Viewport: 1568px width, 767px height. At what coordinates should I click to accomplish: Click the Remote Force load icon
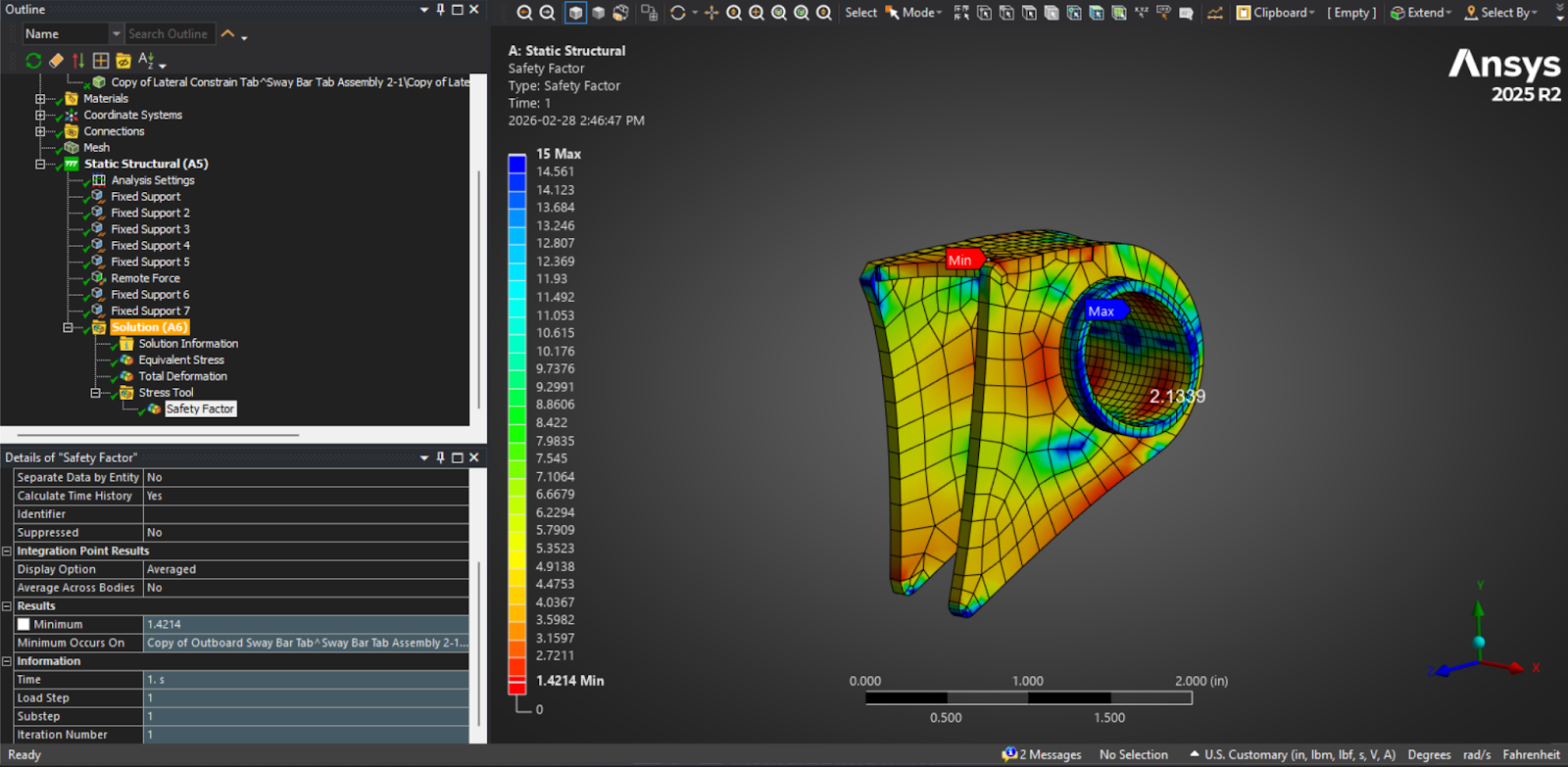tap(98, 278)
